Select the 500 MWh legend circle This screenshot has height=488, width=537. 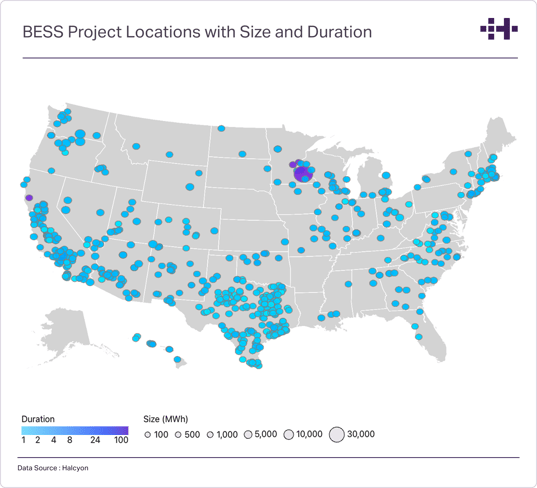178,435
